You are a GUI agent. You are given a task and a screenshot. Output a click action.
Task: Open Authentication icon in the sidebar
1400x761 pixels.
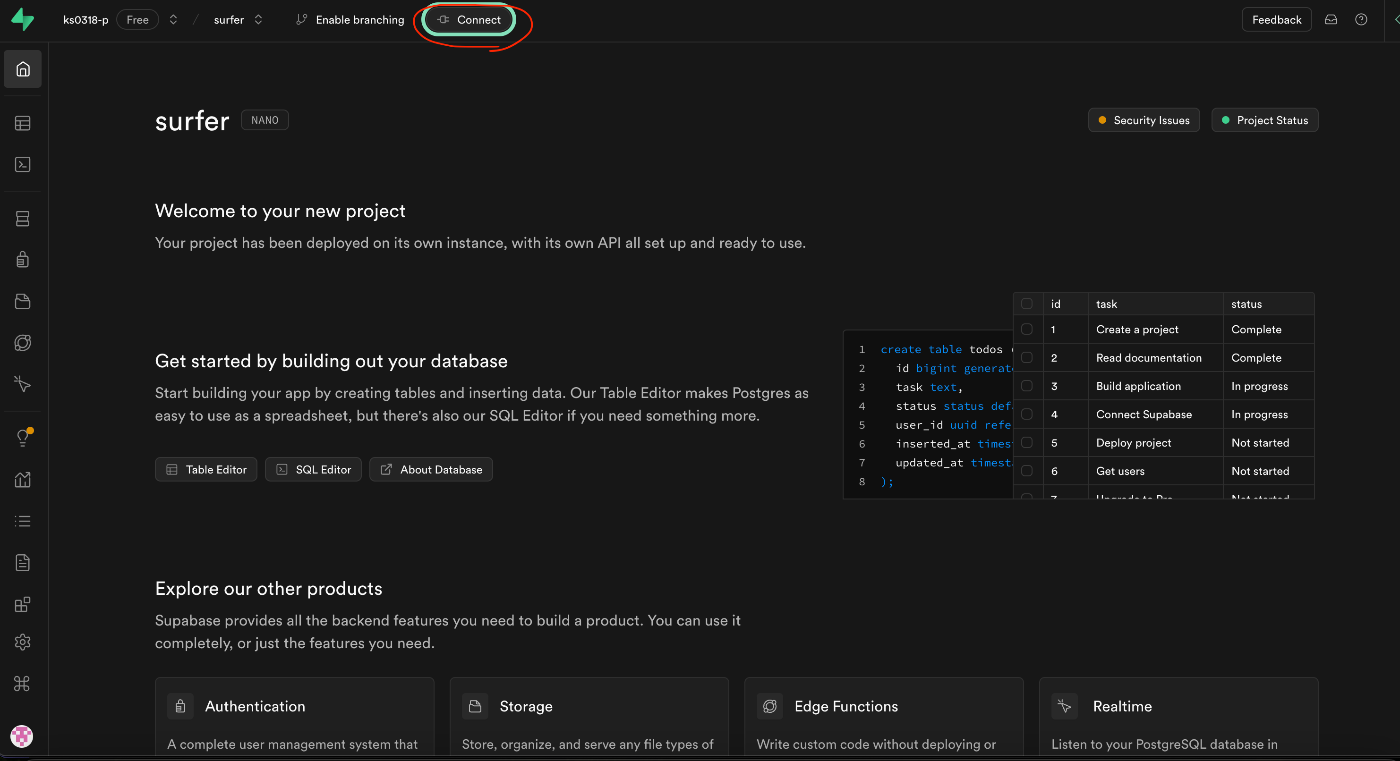(x=23, y=260)
